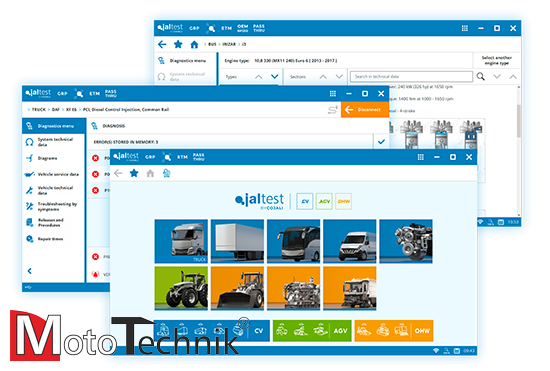Screen dimensions: 550x371
Task: Click the orange Disconnect button
Action: click(x=365, y=110)
